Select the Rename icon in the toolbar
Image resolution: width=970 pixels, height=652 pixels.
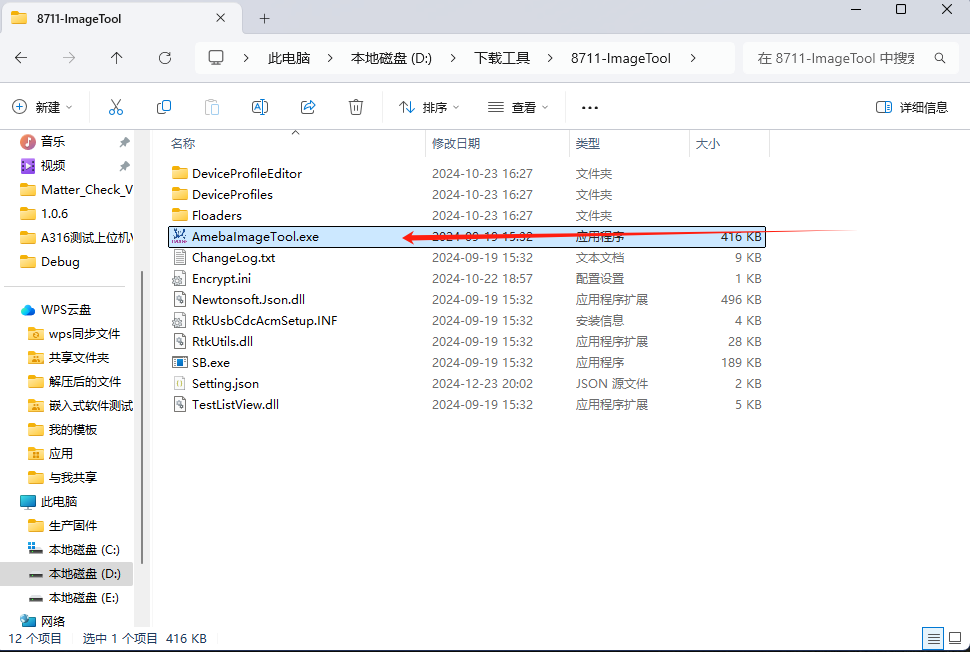[x=259, y=106]
